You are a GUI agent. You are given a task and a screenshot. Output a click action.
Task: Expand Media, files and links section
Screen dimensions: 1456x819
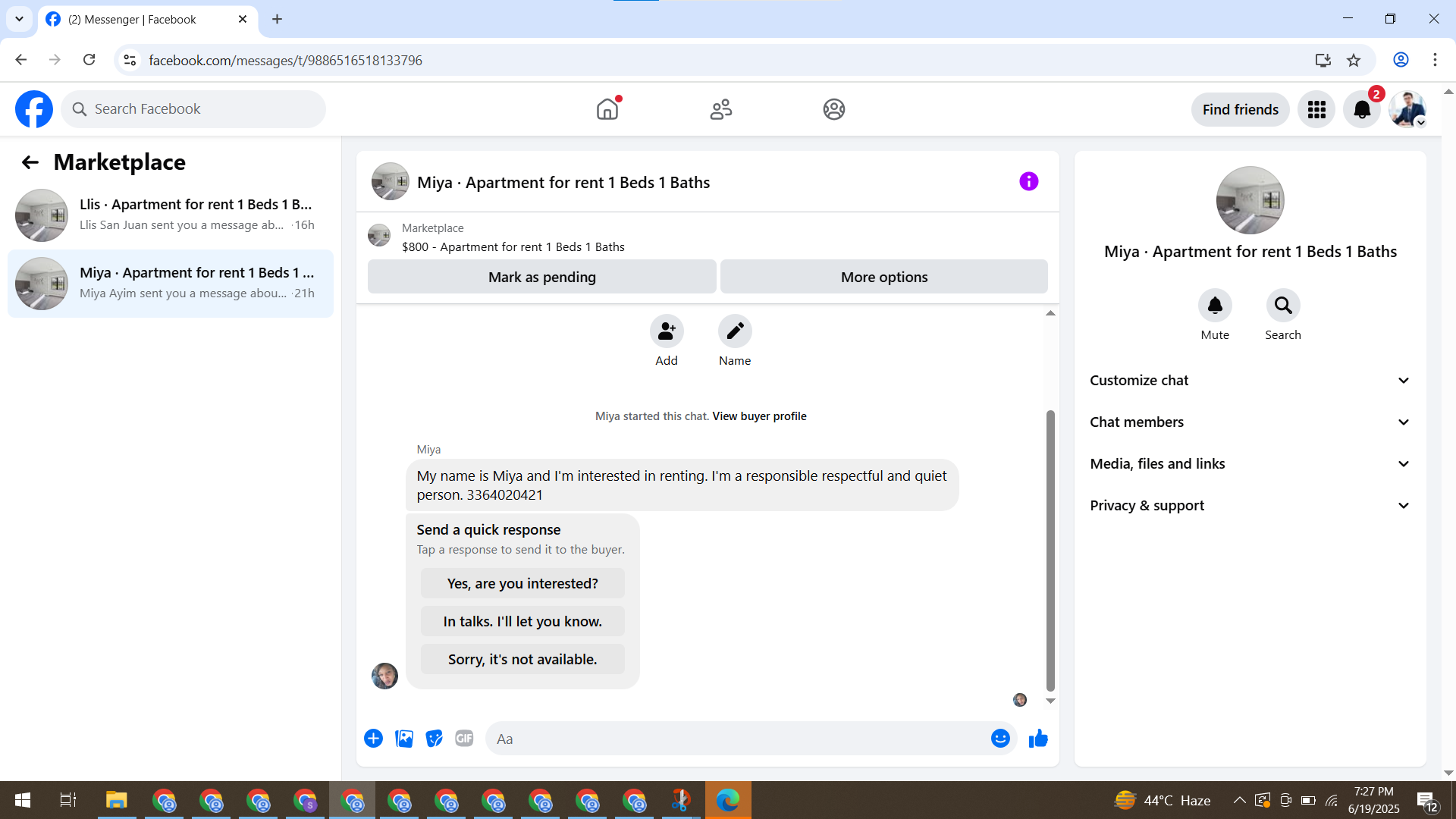(x=1250, y=464)
